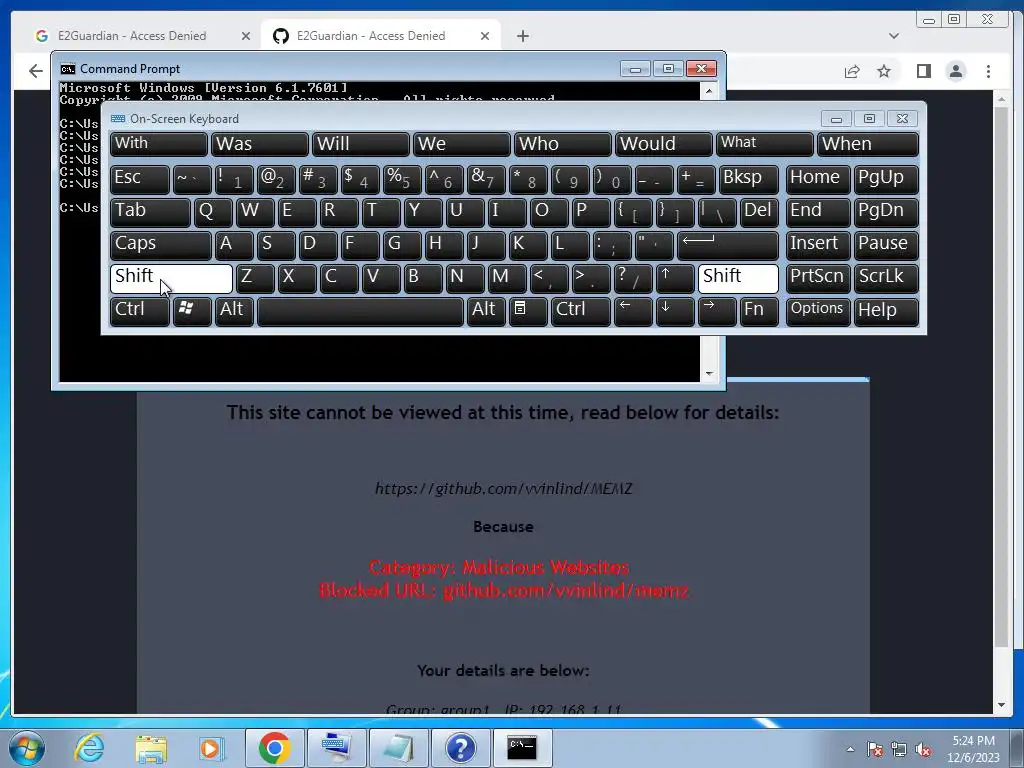This screenshot has height=768, width=1024.
Task: Open new tab with plus button
Action: click(522, 36)
